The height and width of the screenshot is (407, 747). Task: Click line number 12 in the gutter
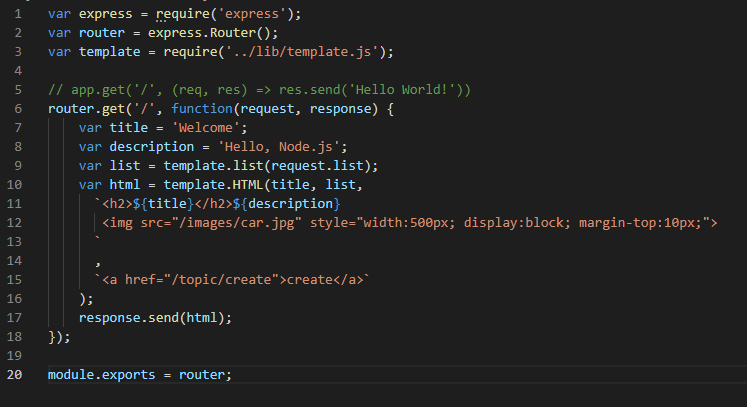(x=14, y=223)
